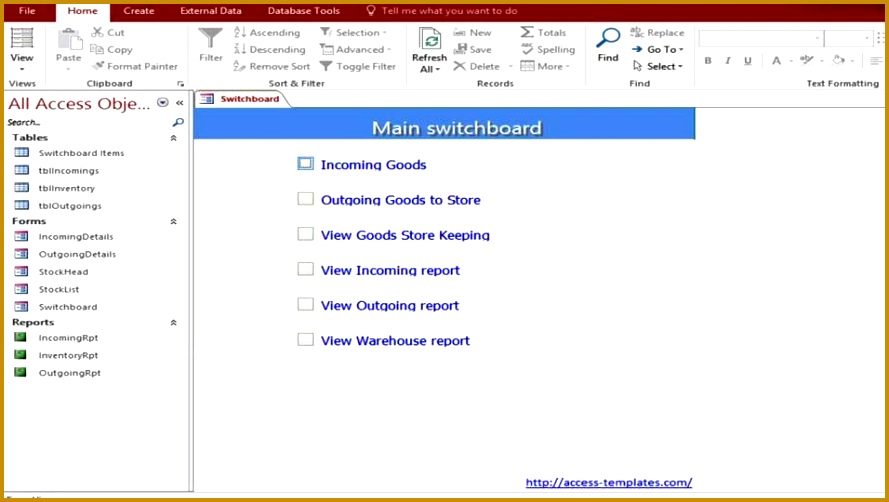This screenshot has width=889, height=502.
Task: Activate the Format Painter brush
Action: (x=98, y=66)
